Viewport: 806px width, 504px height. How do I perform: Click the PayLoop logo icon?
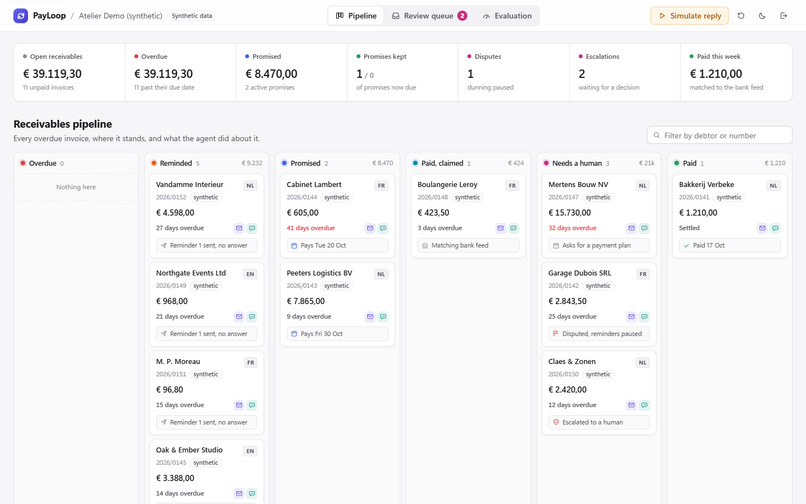tap(21, 15)
